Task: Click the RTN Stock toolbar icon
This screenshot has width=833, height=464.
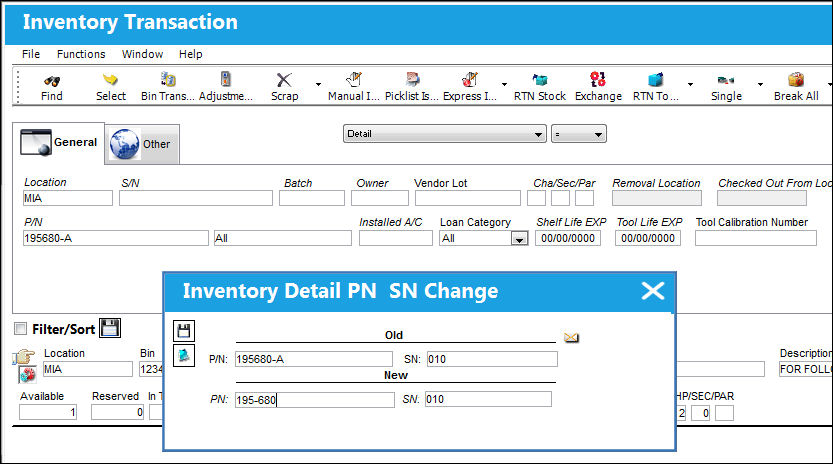Action: point(540,80)
